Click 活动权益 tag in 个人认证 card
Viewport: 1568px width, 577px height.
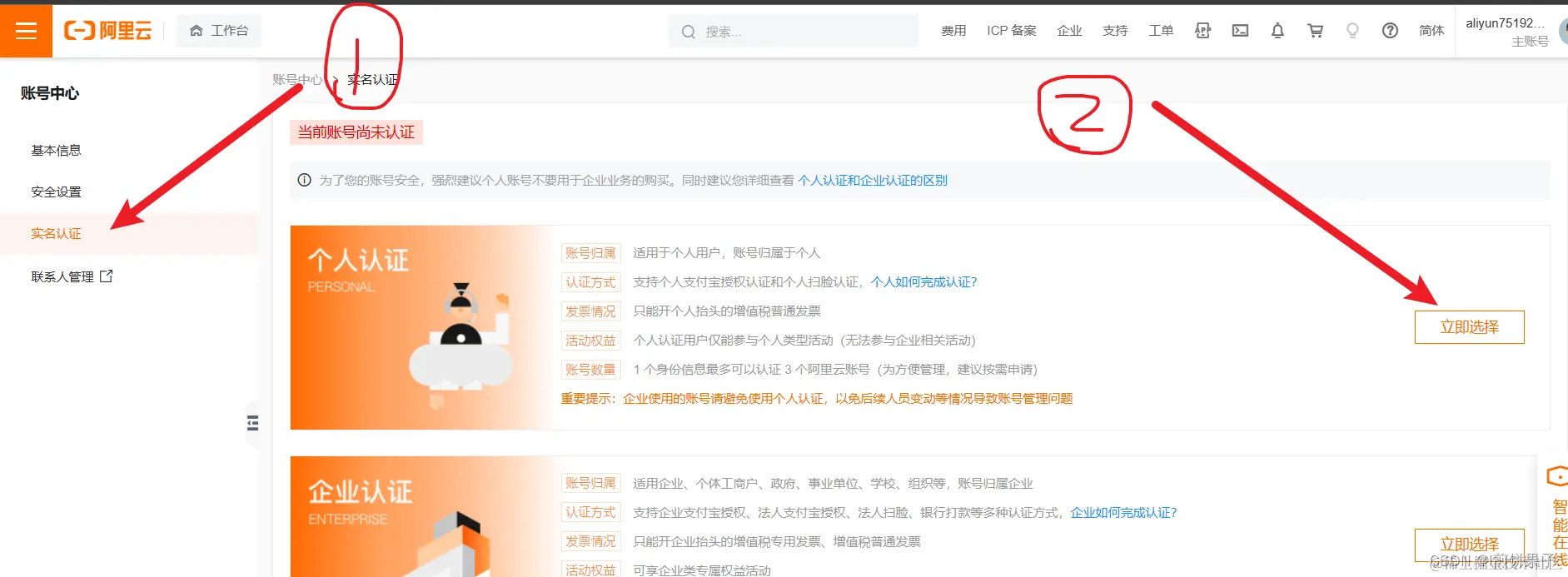click(x=590, y=341)
